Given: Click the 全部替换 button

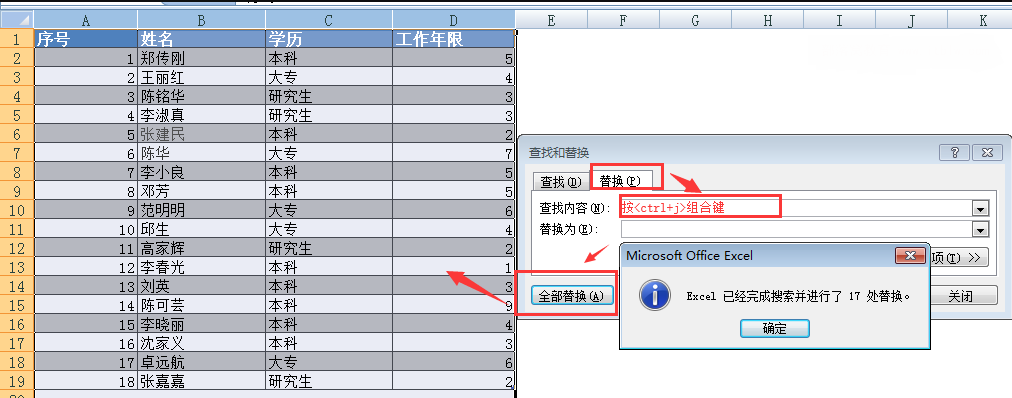Looking at the screenshot, I should [571, 296].
